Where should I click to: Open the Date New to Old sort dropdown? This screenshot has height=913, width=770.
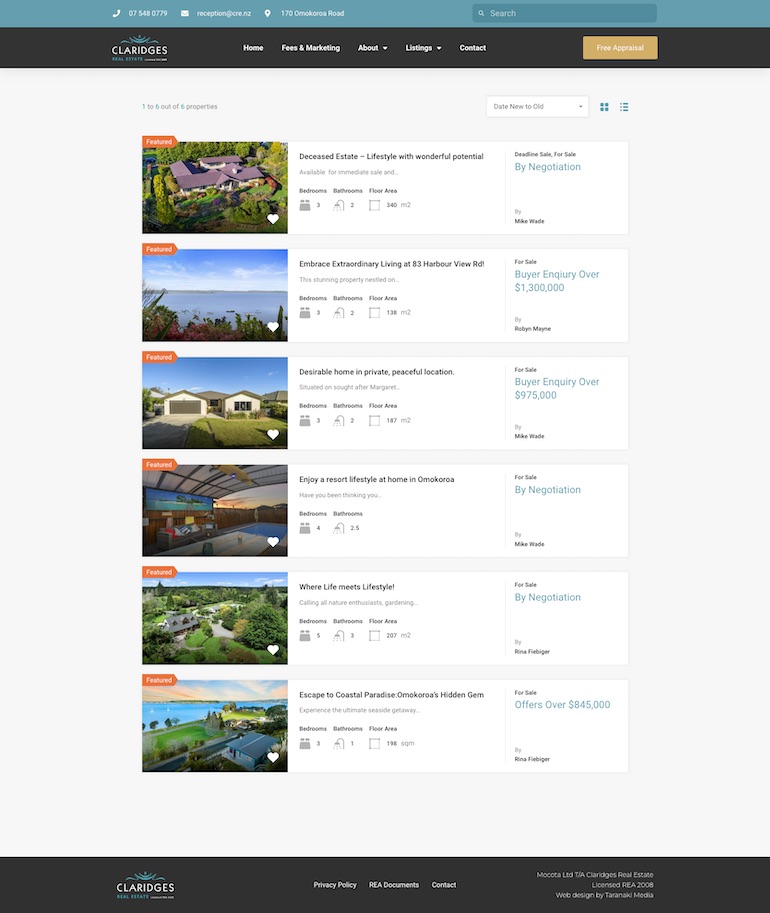click(x=538, y=107)
